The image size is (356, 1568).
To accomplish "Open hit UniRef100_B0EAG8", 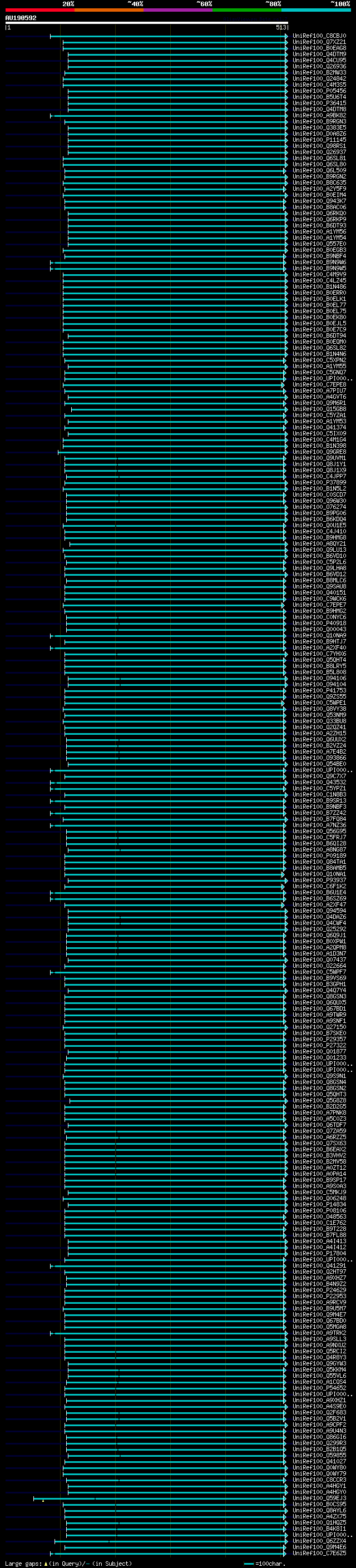I will coord(319,48).
